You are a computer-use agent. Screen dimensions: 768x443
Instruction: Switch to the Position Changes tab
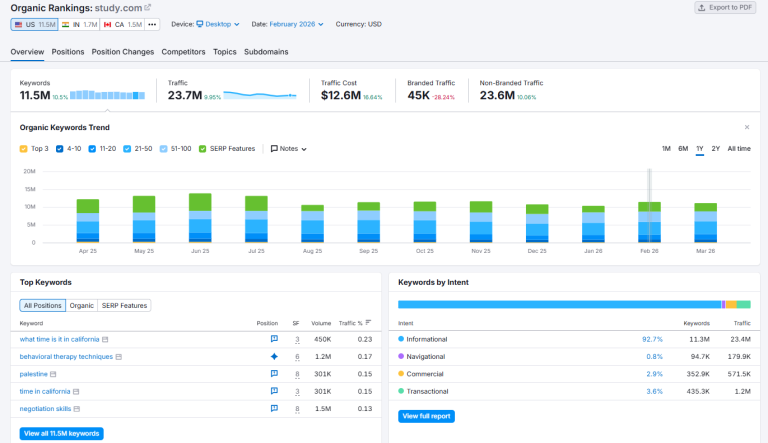pyautogui.click(x=123, y=51)
